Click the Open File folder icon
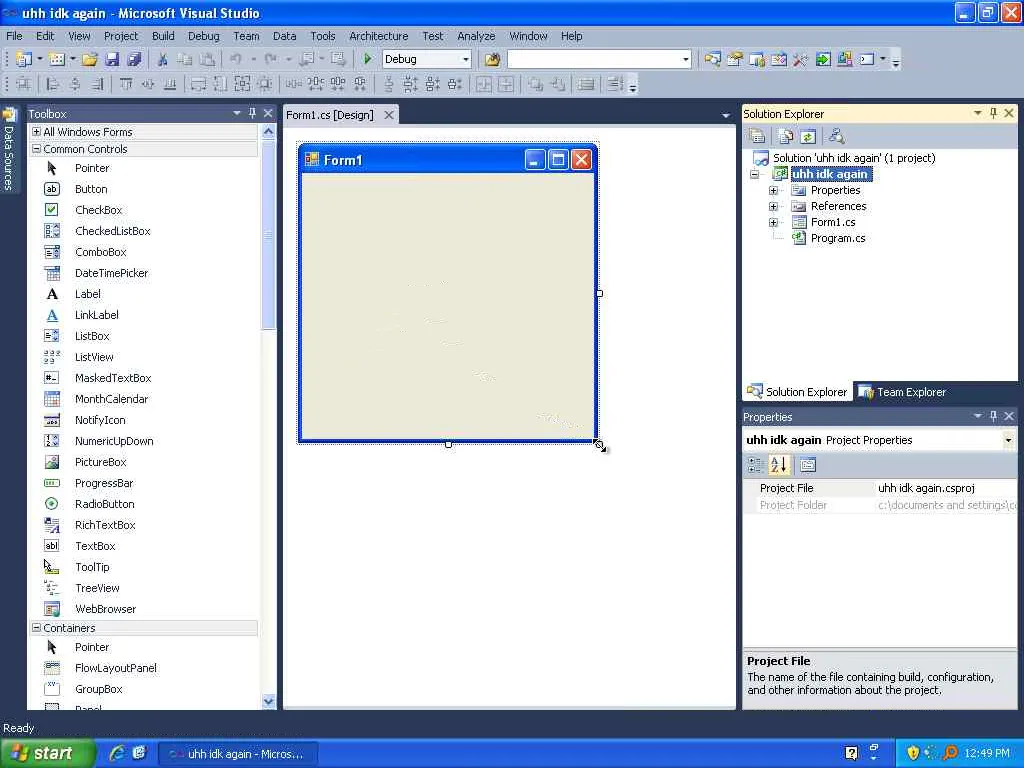1024x768 pixels. tap(89, 59)
